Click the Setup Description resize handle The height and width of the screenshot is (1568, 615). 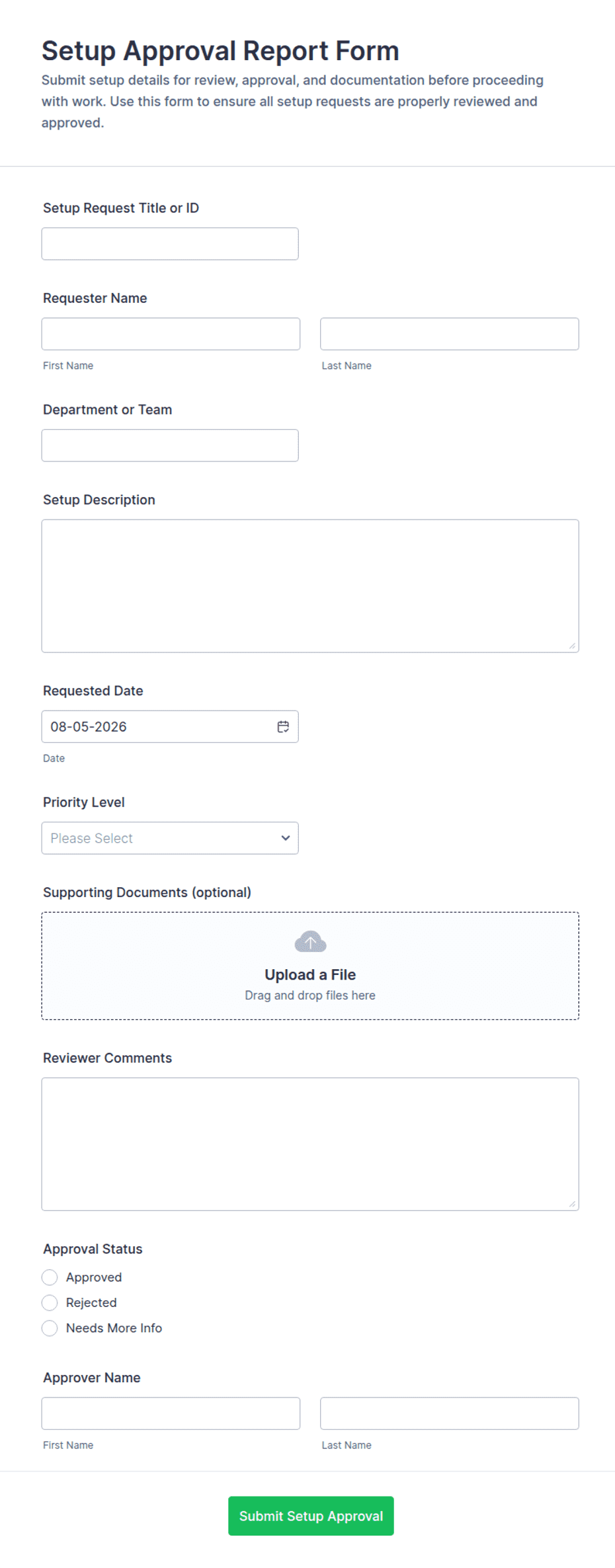click(572, 646)
